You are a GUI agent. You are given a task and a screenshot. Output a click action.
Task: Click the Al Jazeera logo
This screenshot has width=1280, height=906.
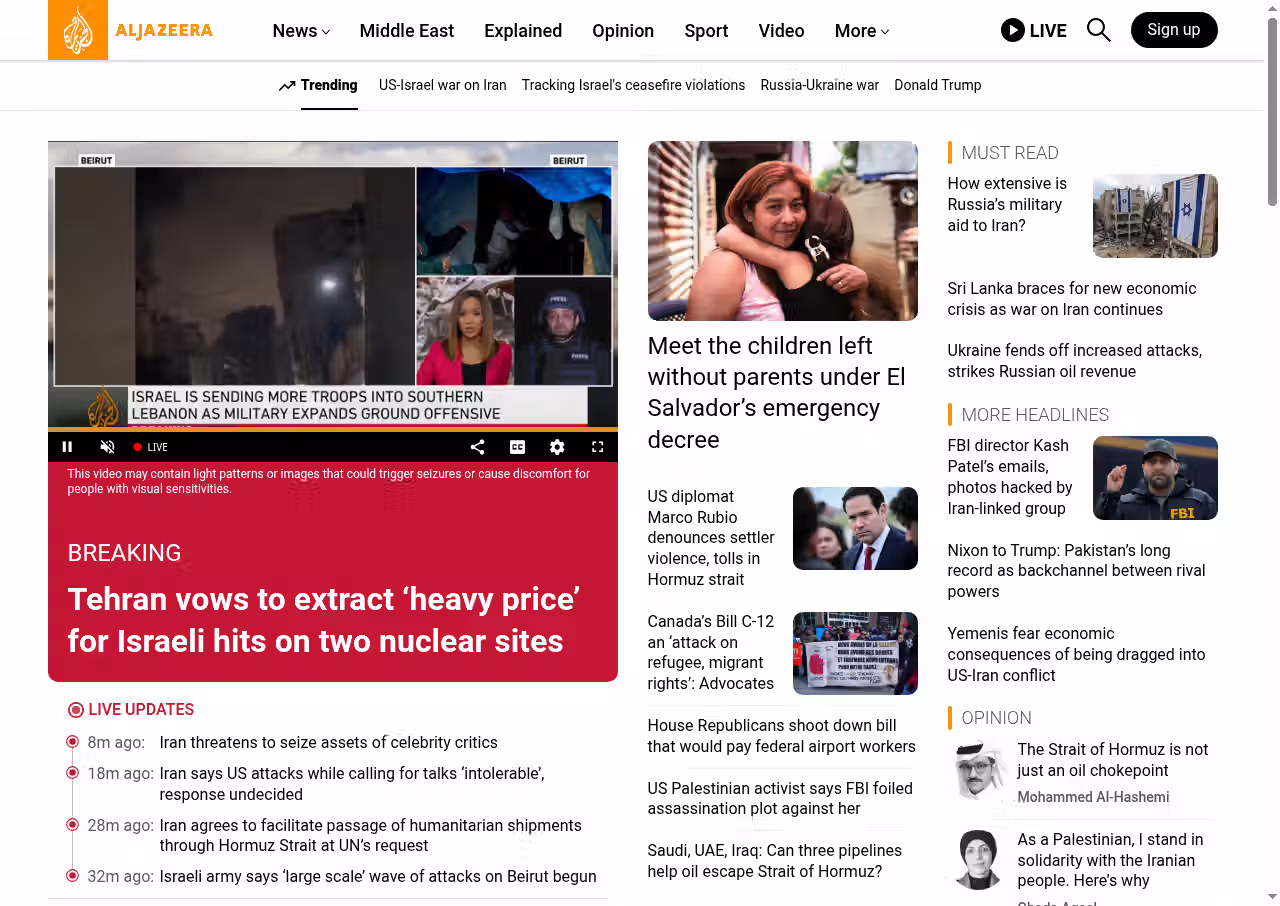(x=131, y=30)
